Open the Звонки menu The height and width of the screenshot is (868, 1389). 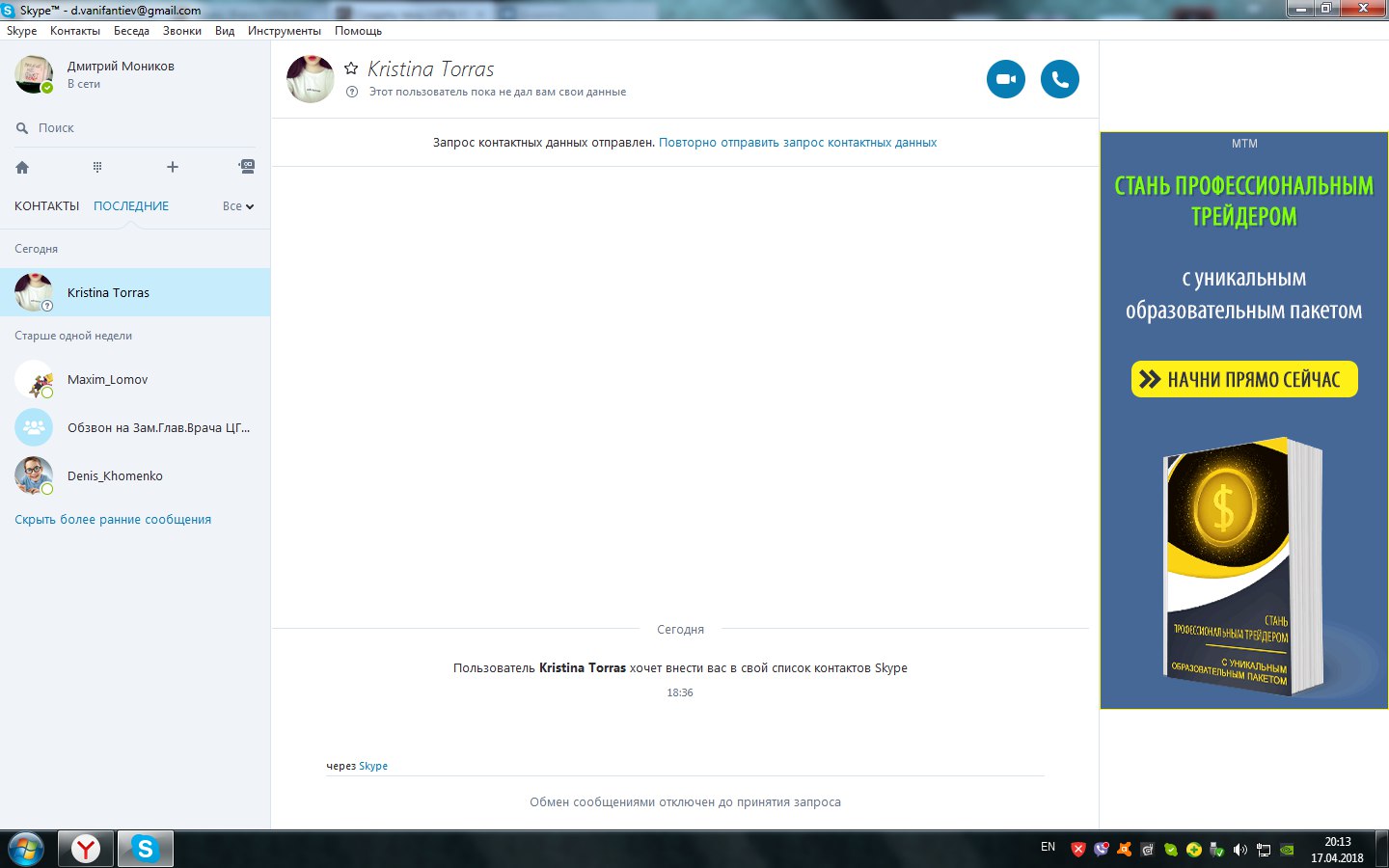(182, 31)
